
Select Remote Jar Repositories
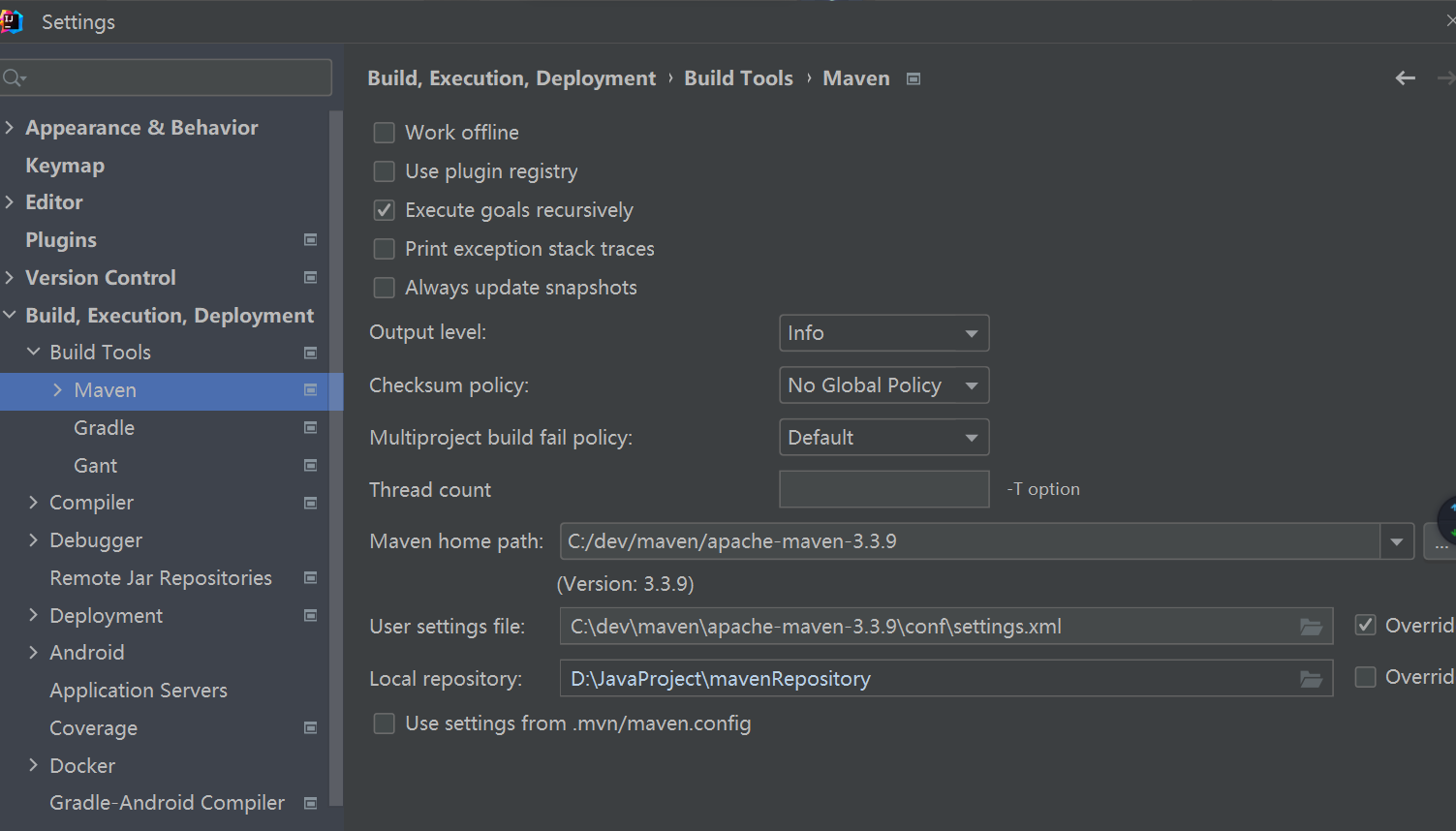click(161, 578)
